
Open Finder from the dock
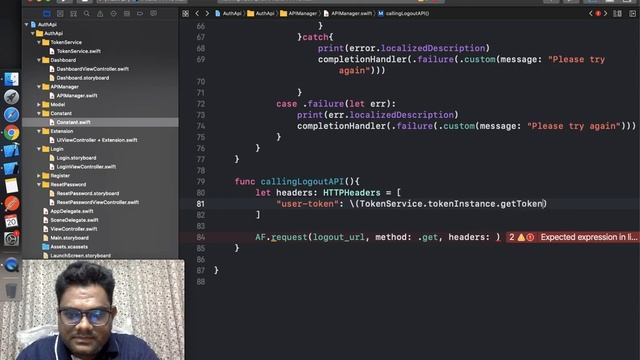tap(11, 79)
